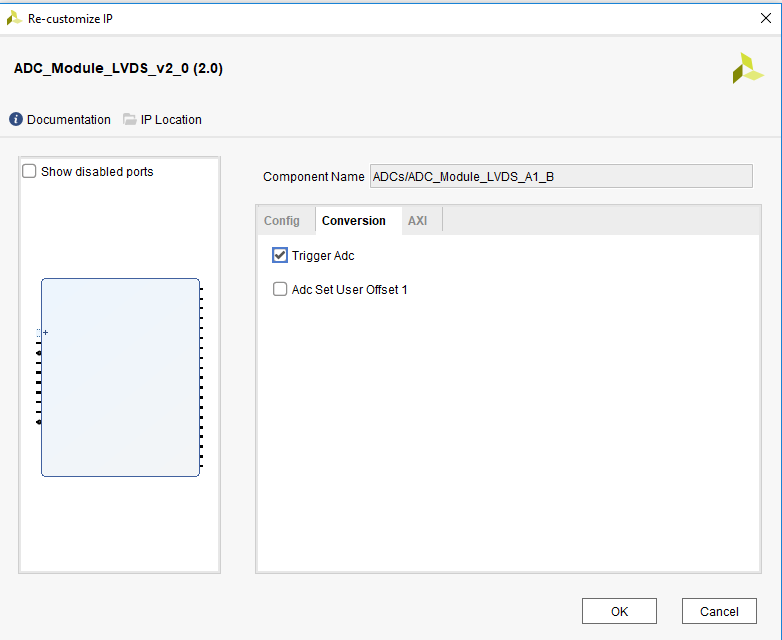Switch to the Config tab
782x640 pixels.
click(281, 221)
